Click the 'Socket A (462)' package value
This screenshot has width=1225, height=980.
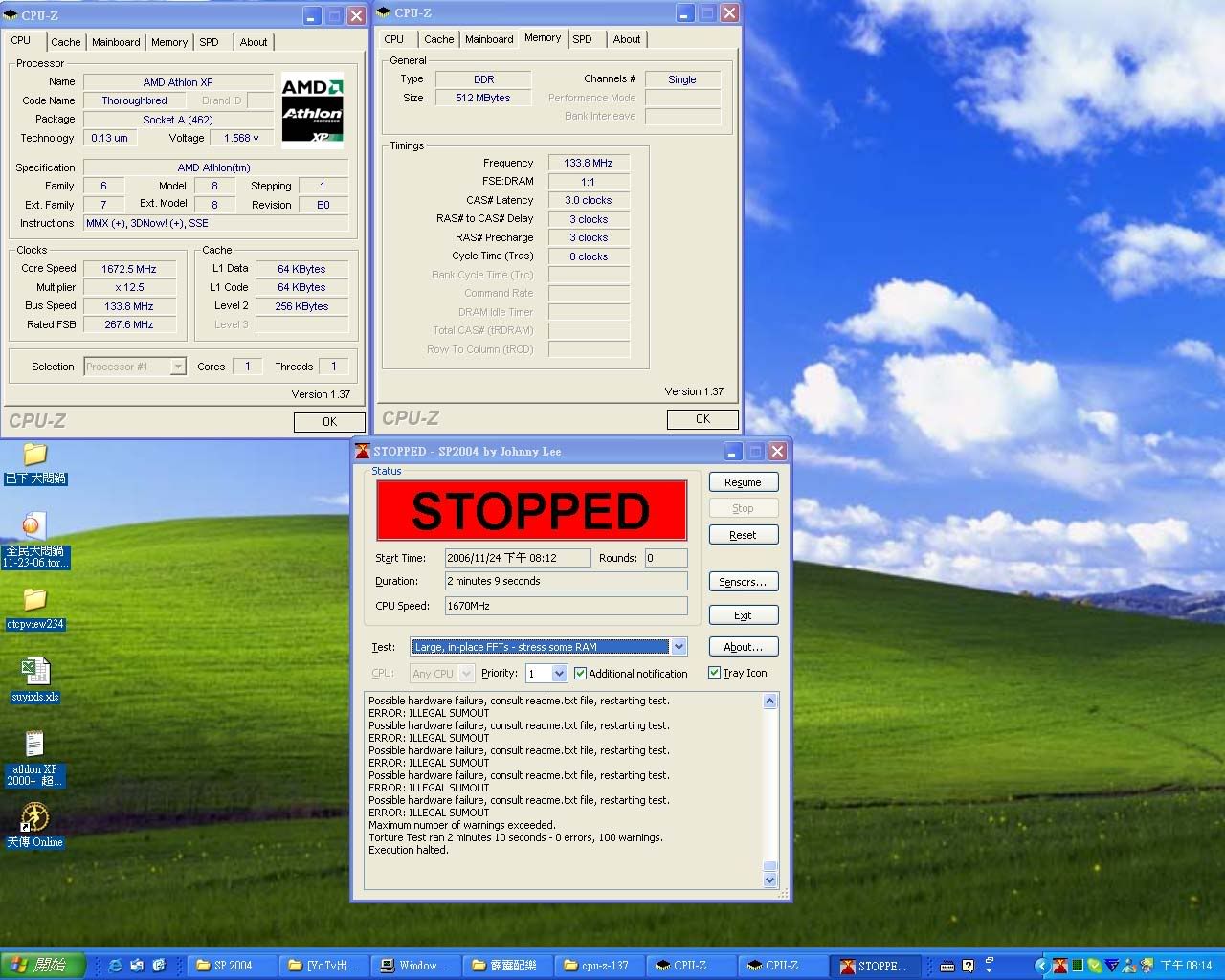(x=178, y=120)
